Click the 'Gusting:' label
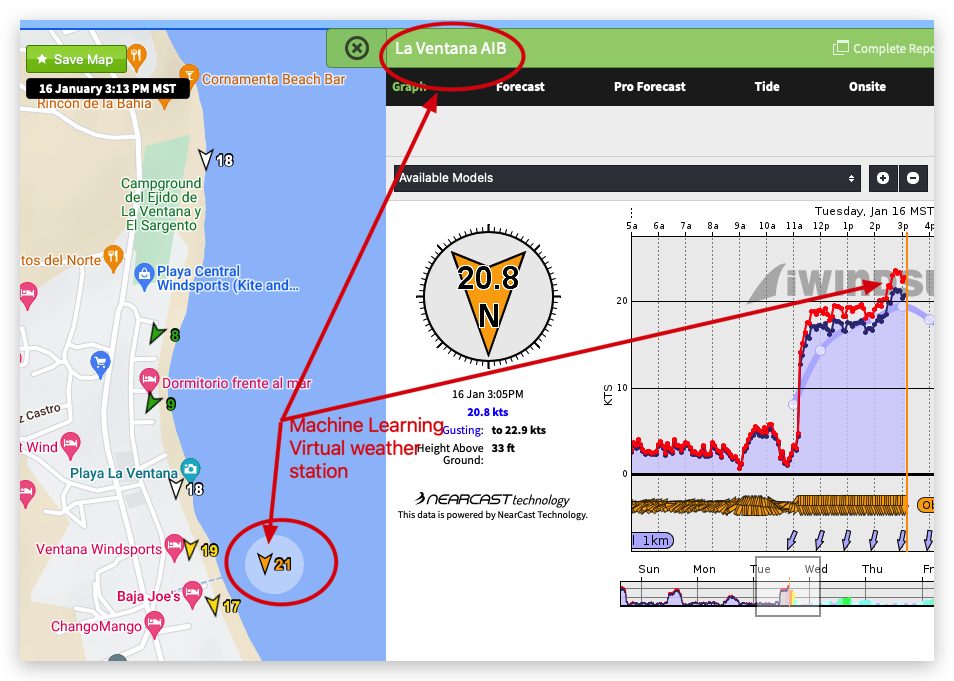This screenshot has height=681, width=954. pos(462,430)
